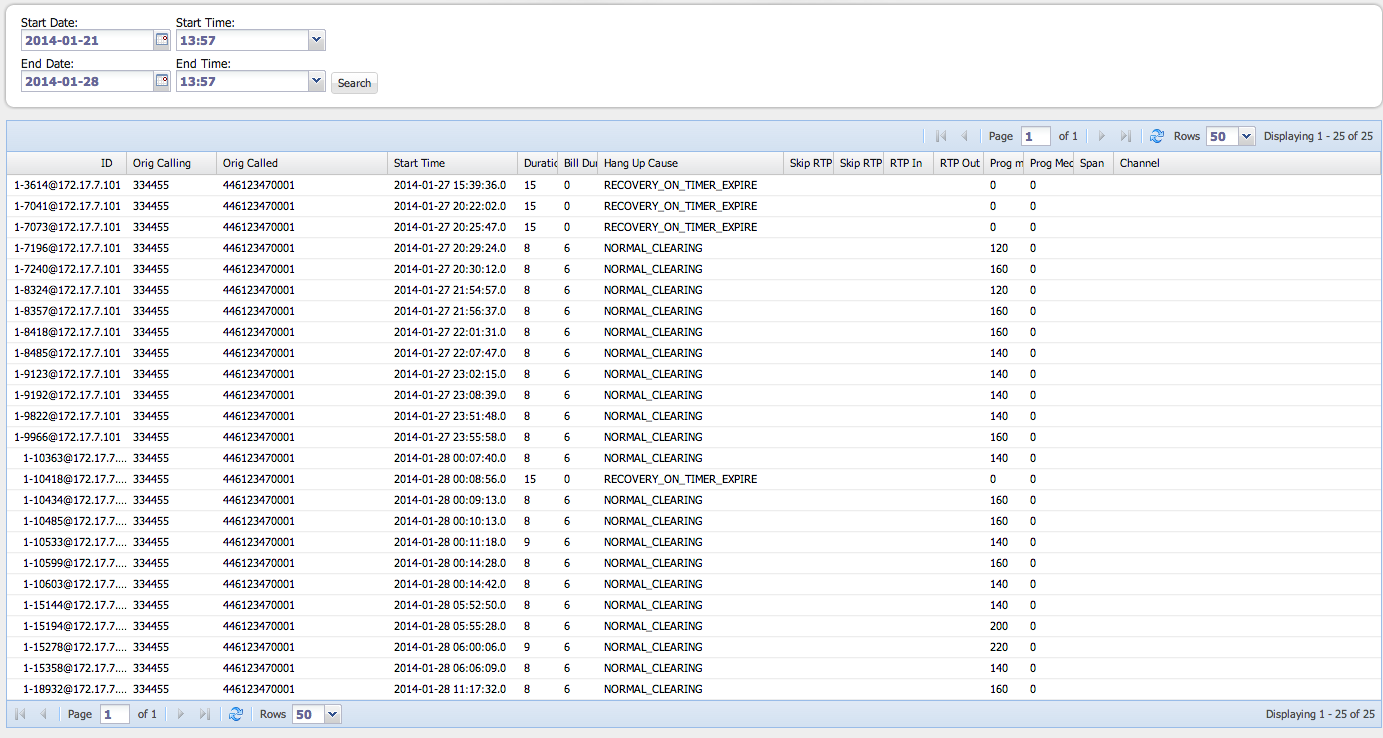
Task: Sort by the Duration column header
Action: (x=538, y=163)
